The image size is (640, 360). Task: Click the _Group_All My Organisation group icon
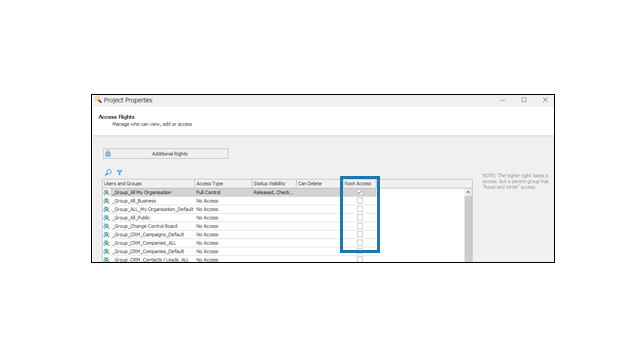(x=107, y=192)
